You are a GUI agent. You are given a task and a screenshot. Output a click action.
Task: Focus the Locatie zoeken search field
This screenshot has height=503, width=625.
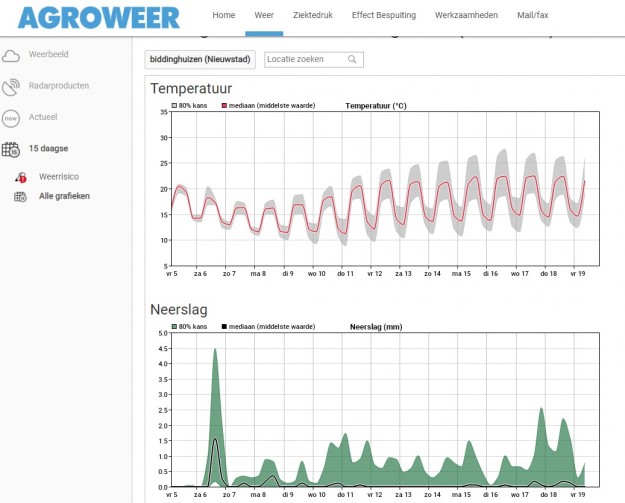pyautogui.click(x=305, y=60)
